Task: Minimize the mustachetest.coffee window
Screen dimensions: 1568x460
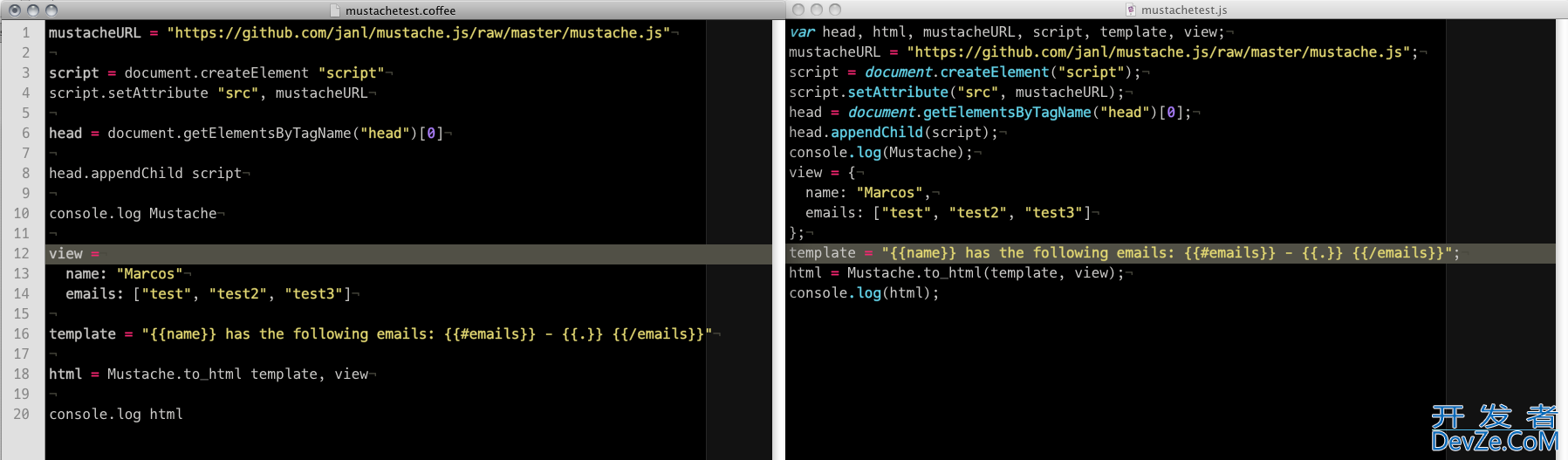Action: [x=33, y=10]
